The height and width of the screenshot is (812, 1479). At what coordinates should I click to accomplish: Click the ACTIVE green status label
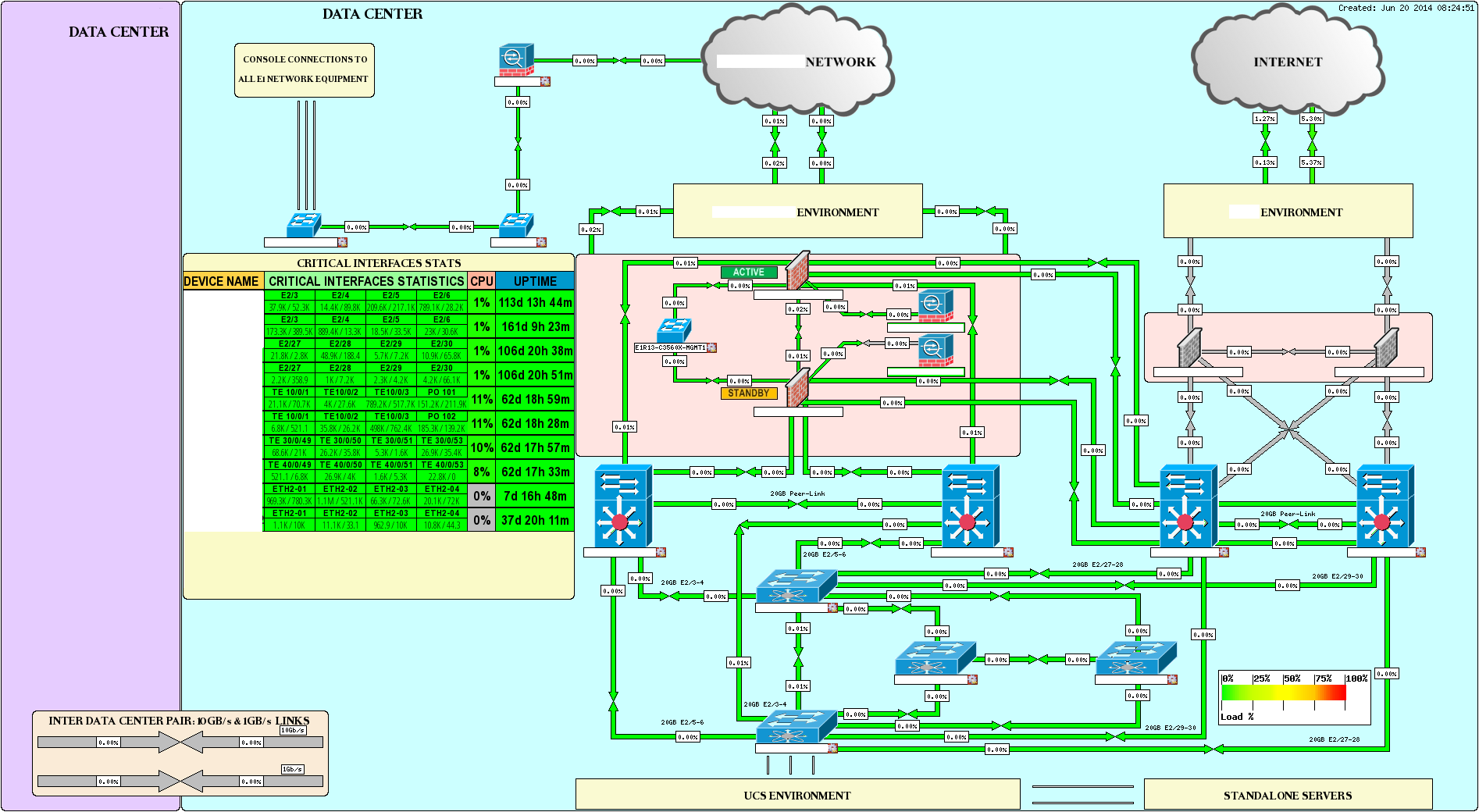point(749,272)
